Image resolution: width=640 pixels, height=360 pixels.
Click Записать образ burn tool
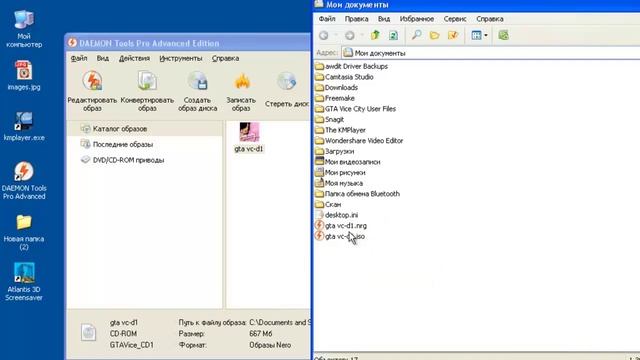241,91
